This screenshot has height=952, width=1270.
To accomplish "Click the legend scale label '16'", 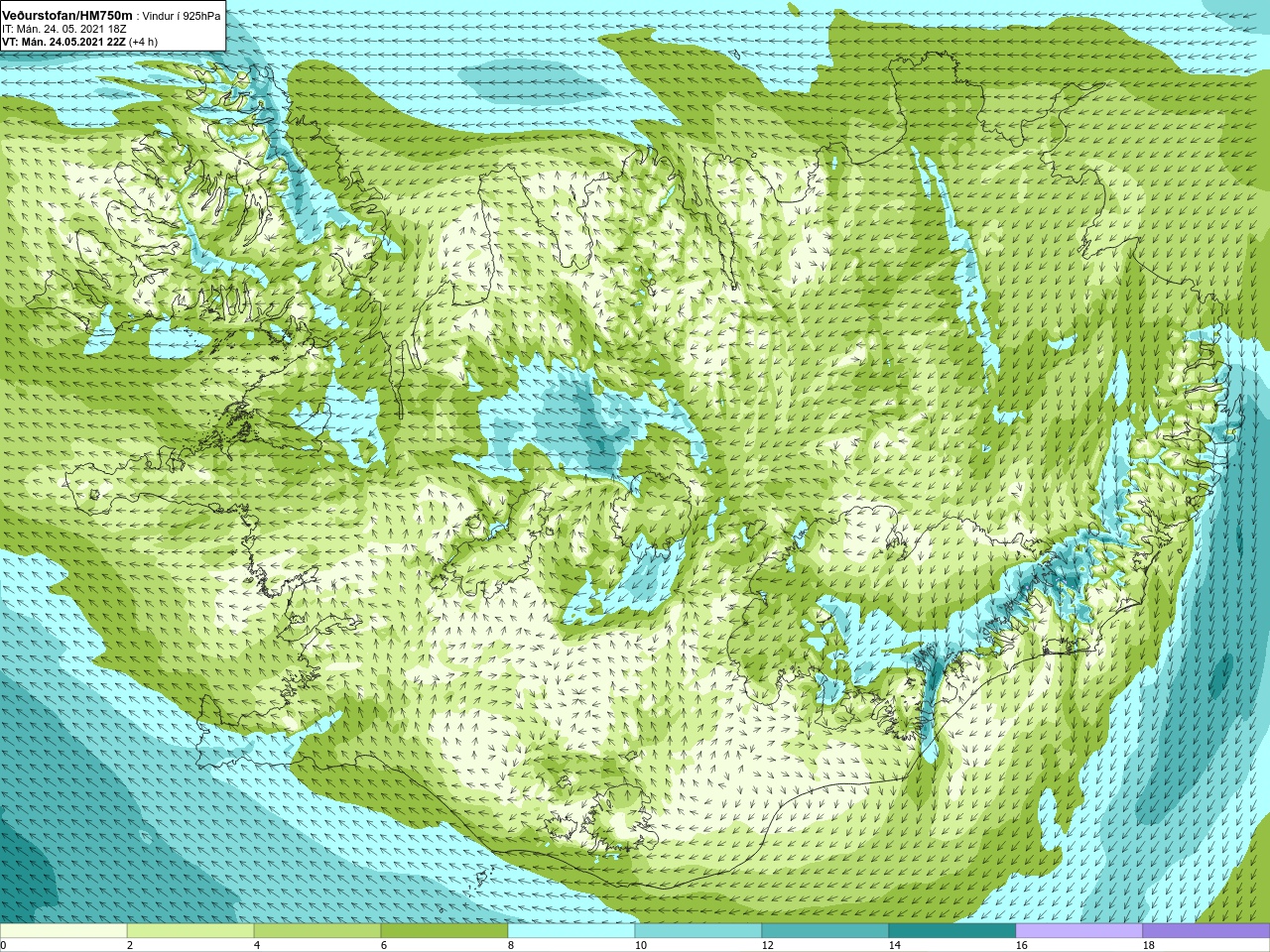I will click(1021, 945).
